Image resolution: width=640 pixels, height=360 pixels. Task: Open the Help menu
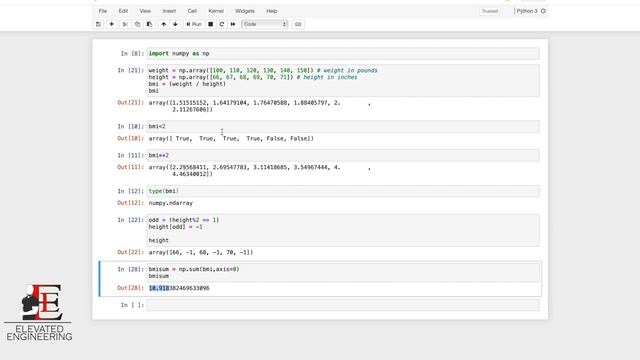272,11
